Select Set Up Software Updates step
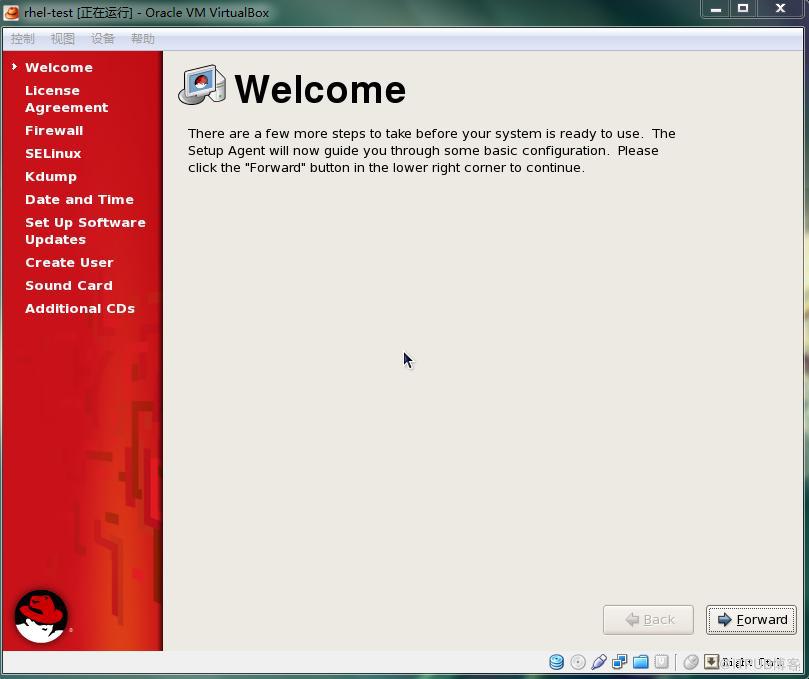The width and height of the screenshot is (809, 679). [85, 231]
